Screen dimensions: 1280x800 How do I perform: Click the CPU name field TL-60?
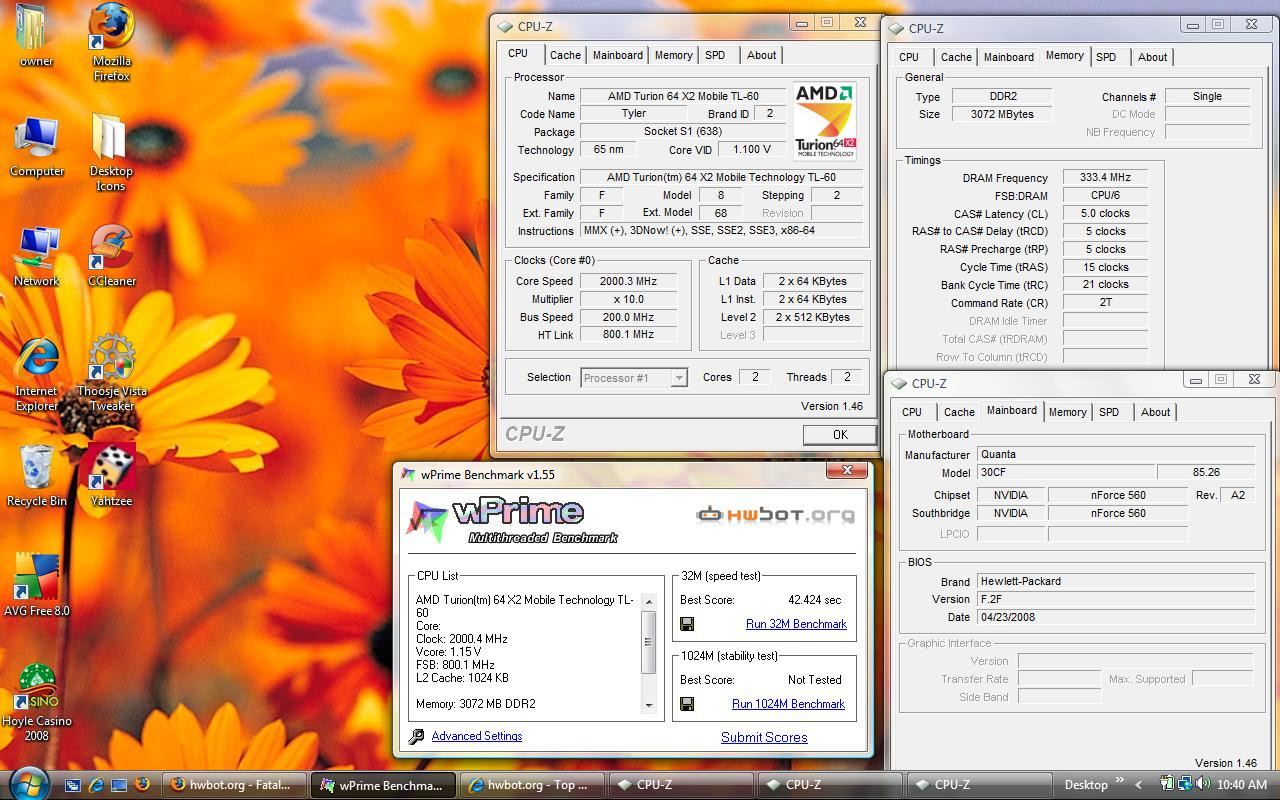683,96
